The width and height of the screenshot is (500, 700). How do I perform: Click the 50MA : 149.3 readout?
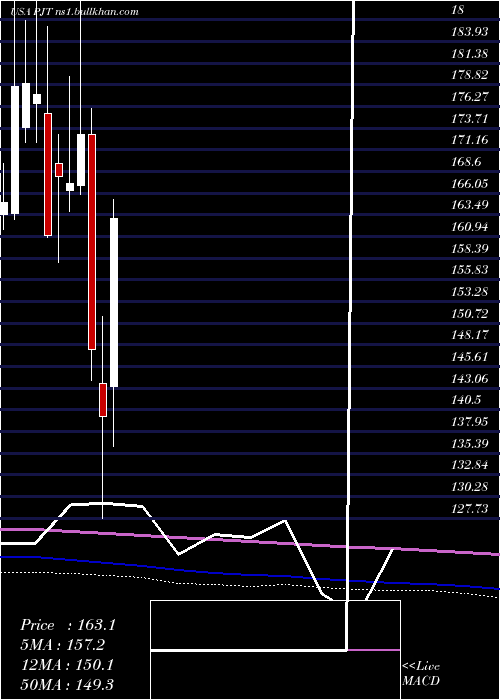[x=68, y=684]
